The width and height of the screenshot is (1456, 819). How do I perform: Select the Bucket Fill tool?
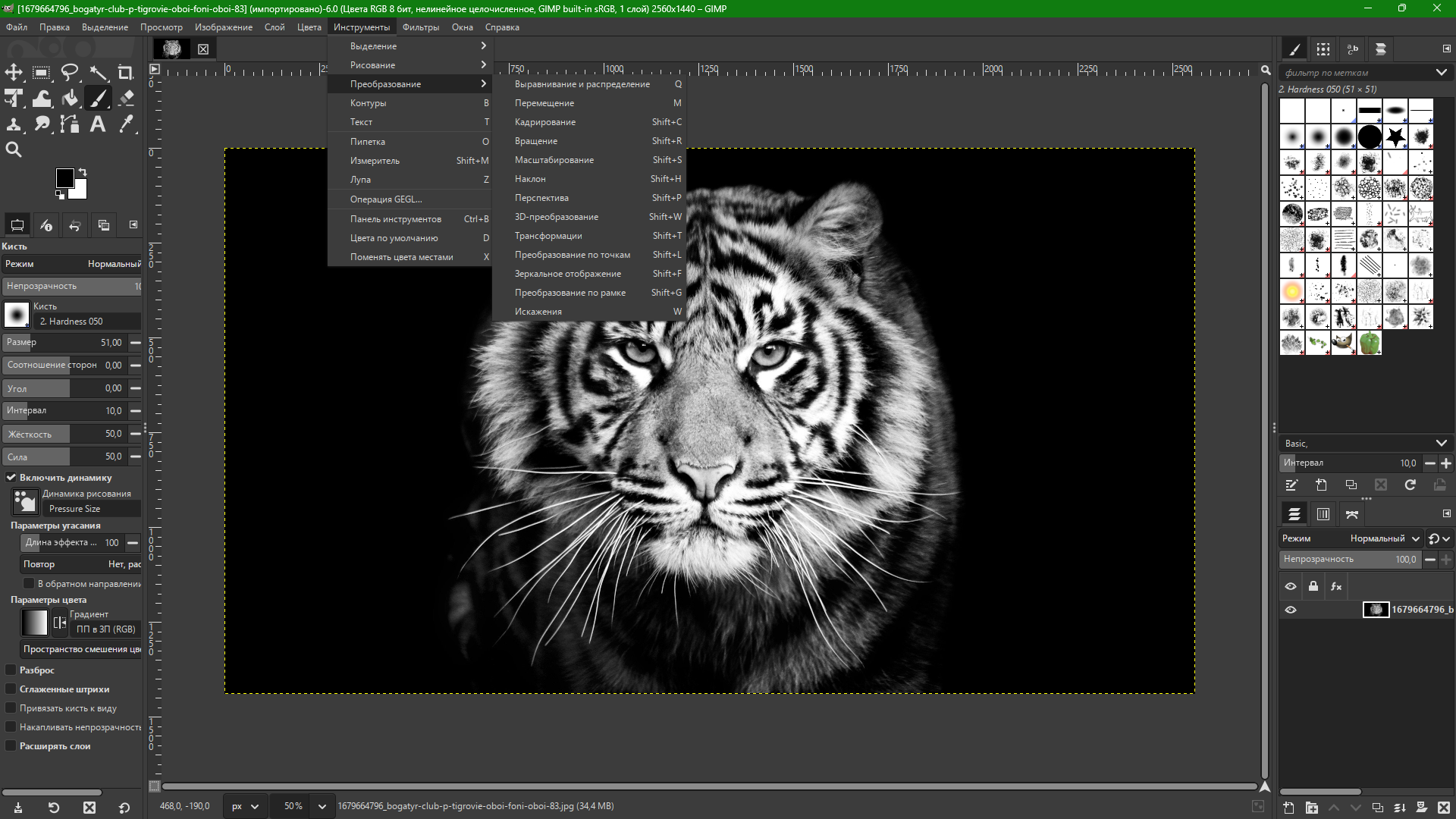(70, 98)
